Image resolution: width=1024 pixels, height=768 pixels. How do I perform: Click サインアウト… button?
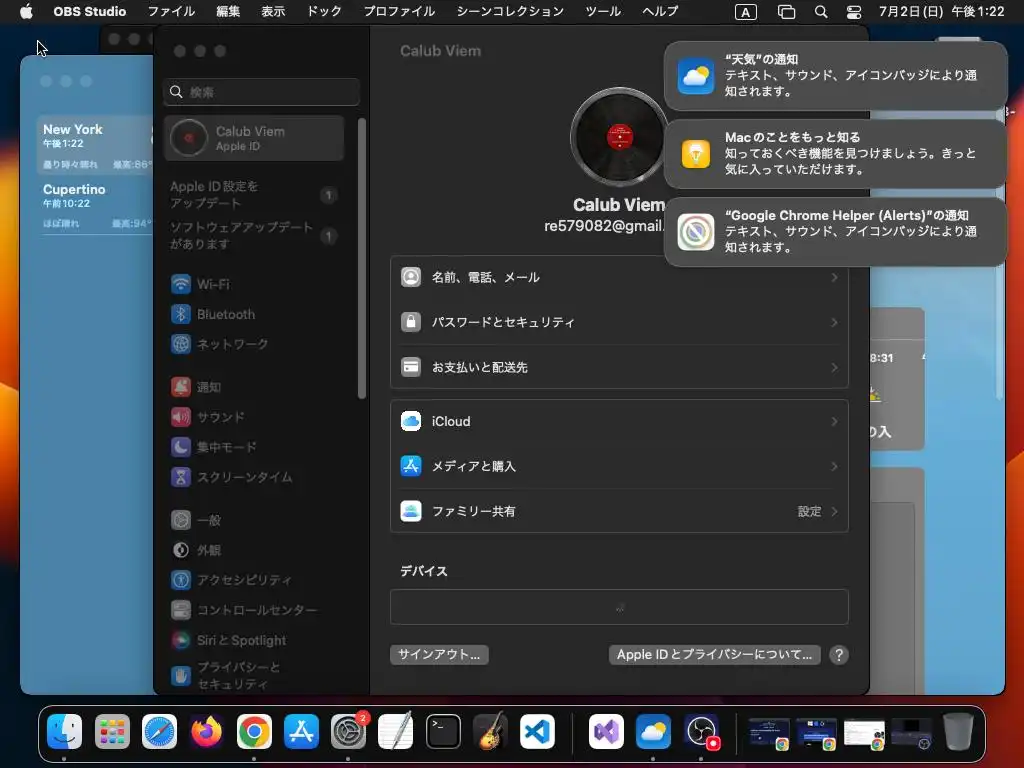coord(439,654)
